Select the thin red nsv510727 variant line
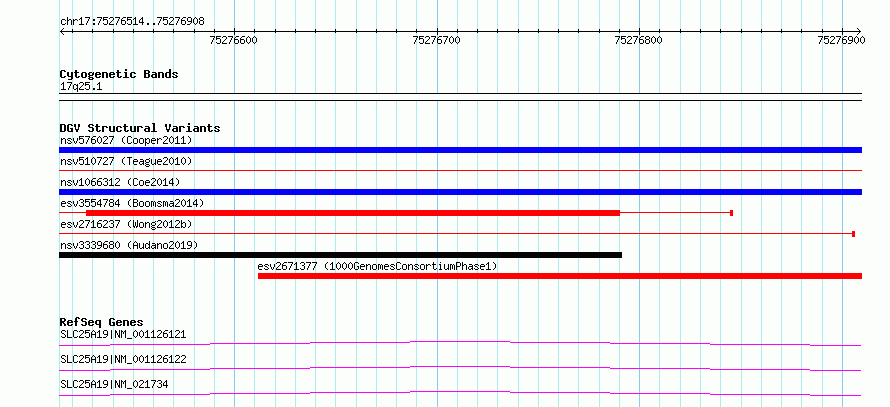The image size is (890, 407). (460, 170)
